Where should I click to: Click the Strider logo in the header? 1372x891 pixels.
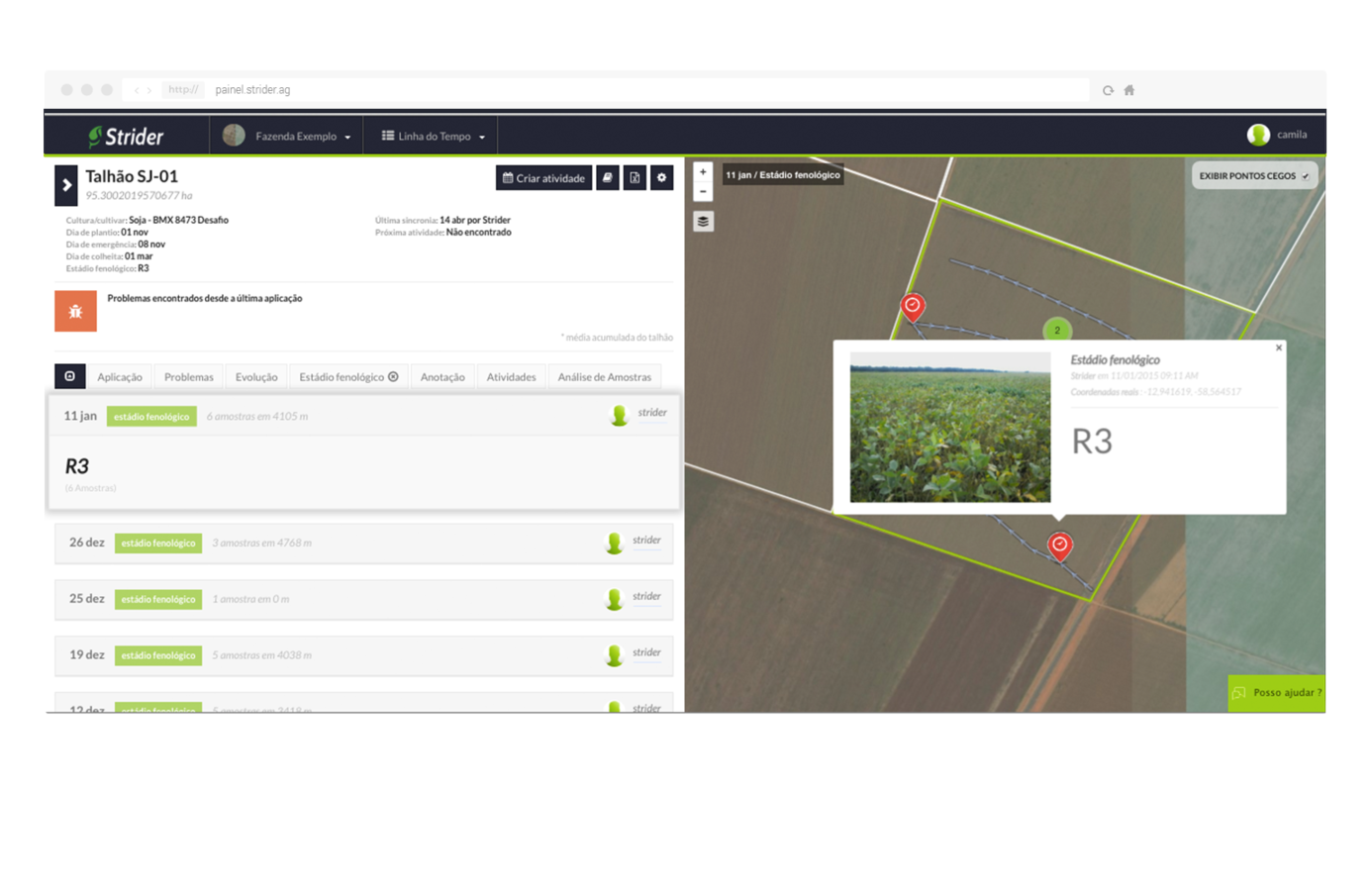126,137
